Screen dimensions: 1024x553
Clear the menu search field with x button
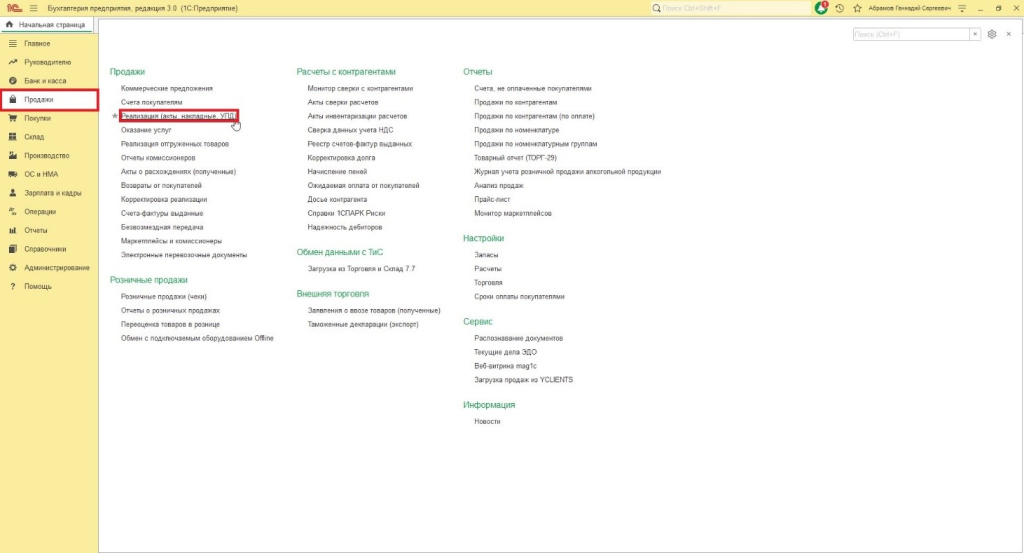[975, 34]
